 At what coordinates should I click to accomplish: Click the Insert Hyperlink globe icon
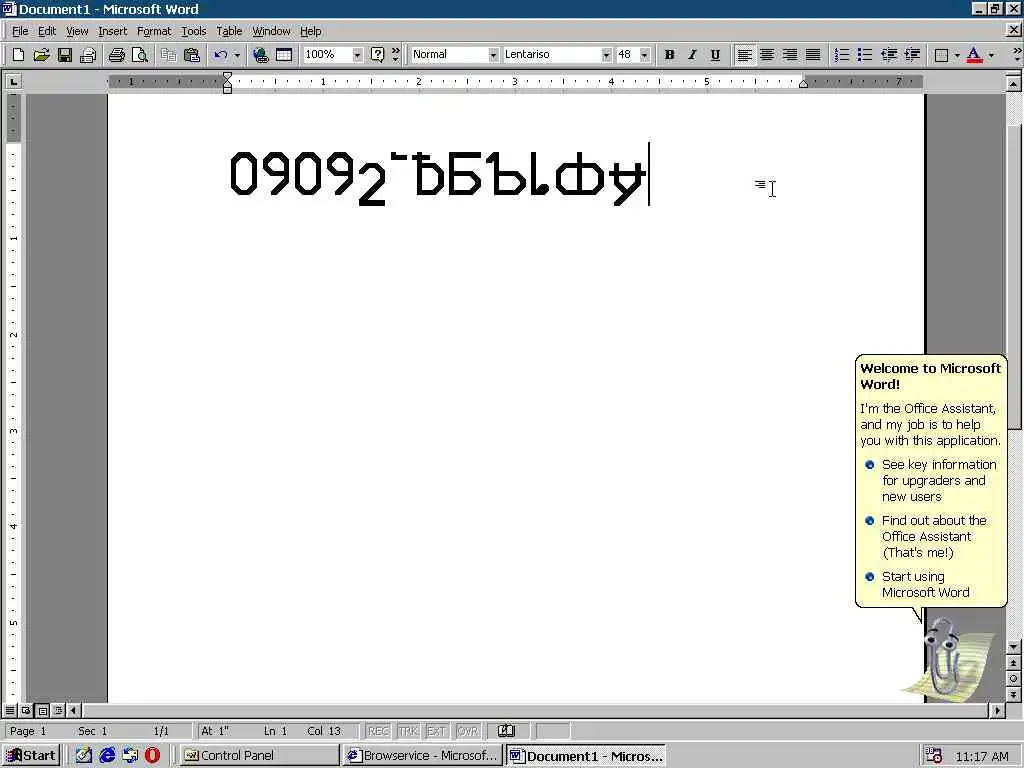point(261,55)
